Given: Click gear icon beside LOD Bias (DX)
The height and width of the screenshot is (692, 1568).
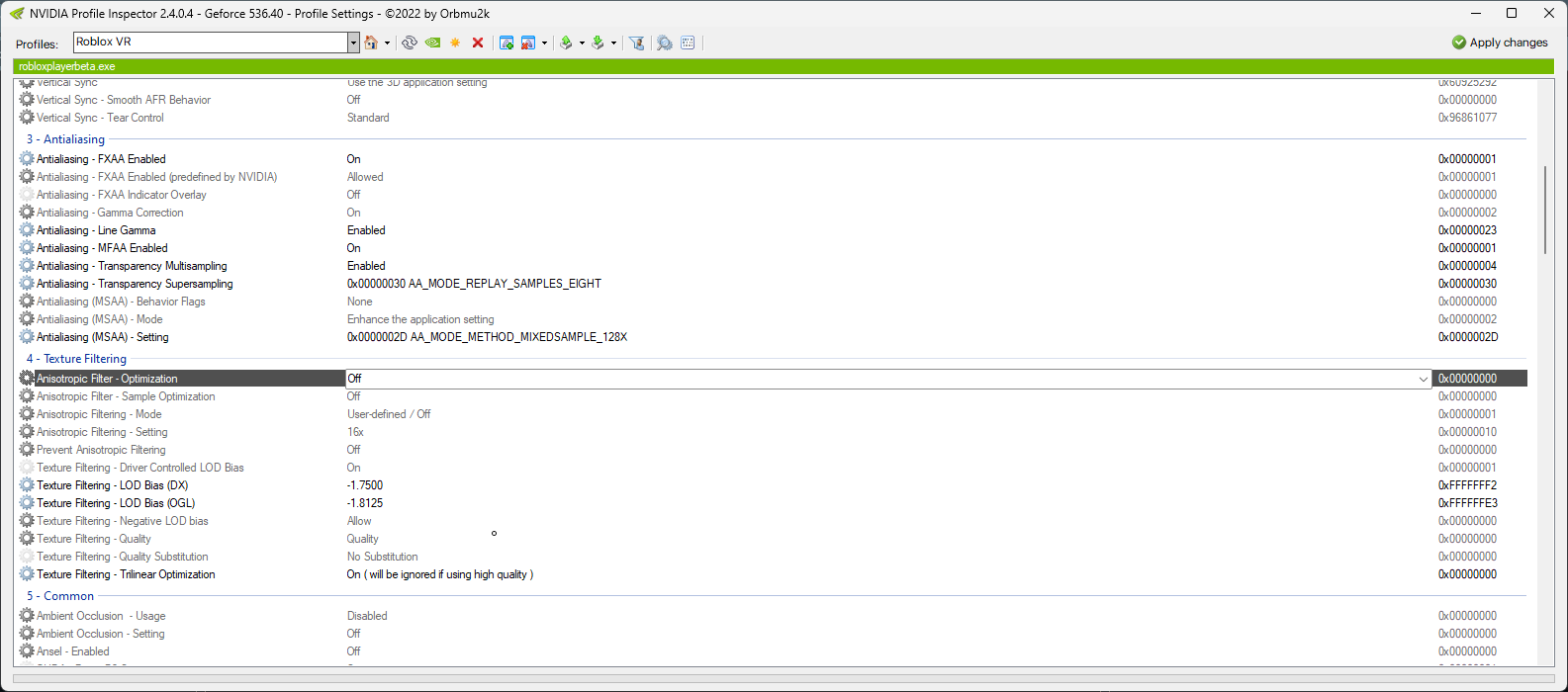Looking at the screenshot, I should pos(27,485).
